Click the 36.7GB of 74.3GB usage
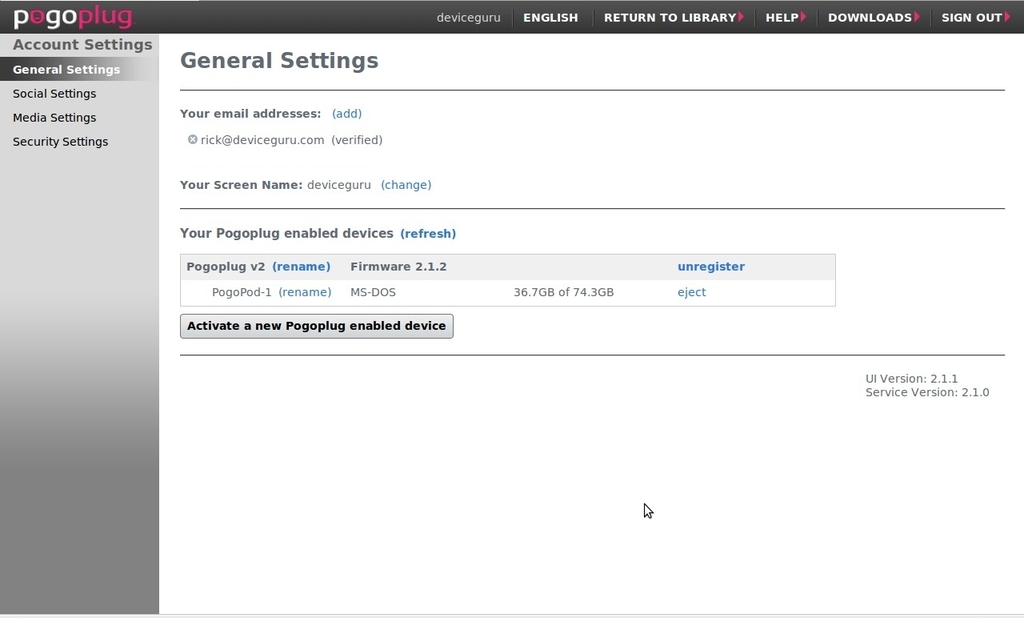This screenshot has height=618, width=1024. pos(564,292)
